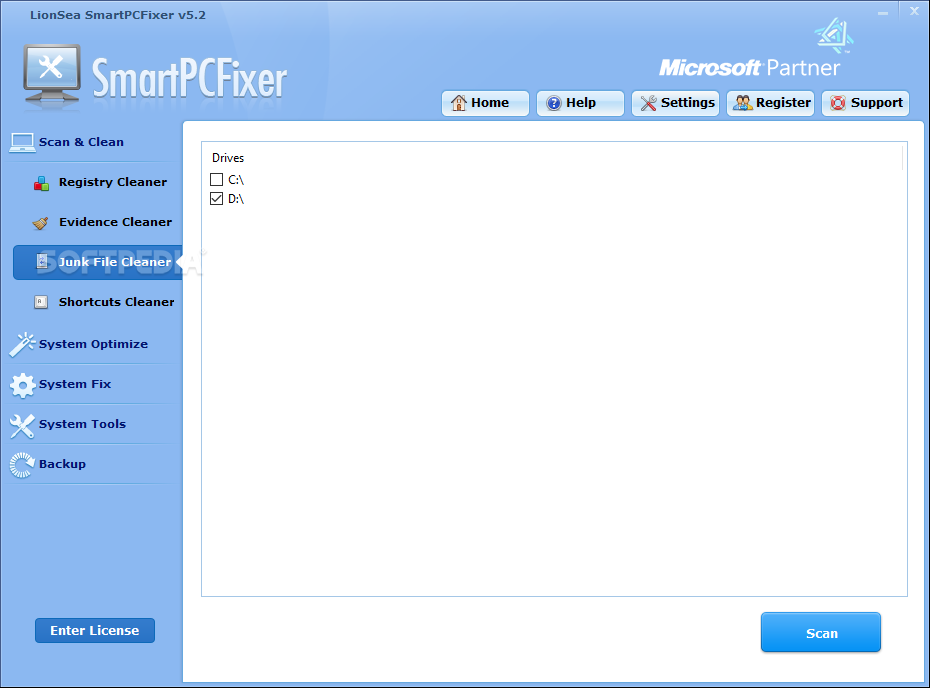930x688 pixels.
Task: Select Junk File Cleaner entry
Action: (x=98, y=262)
